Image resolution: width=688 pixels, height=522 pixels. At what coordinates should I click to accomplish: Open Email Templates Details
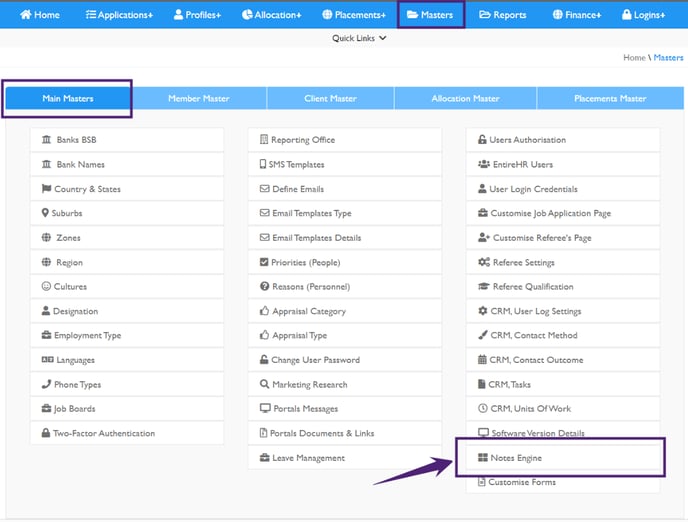(345, 237)
